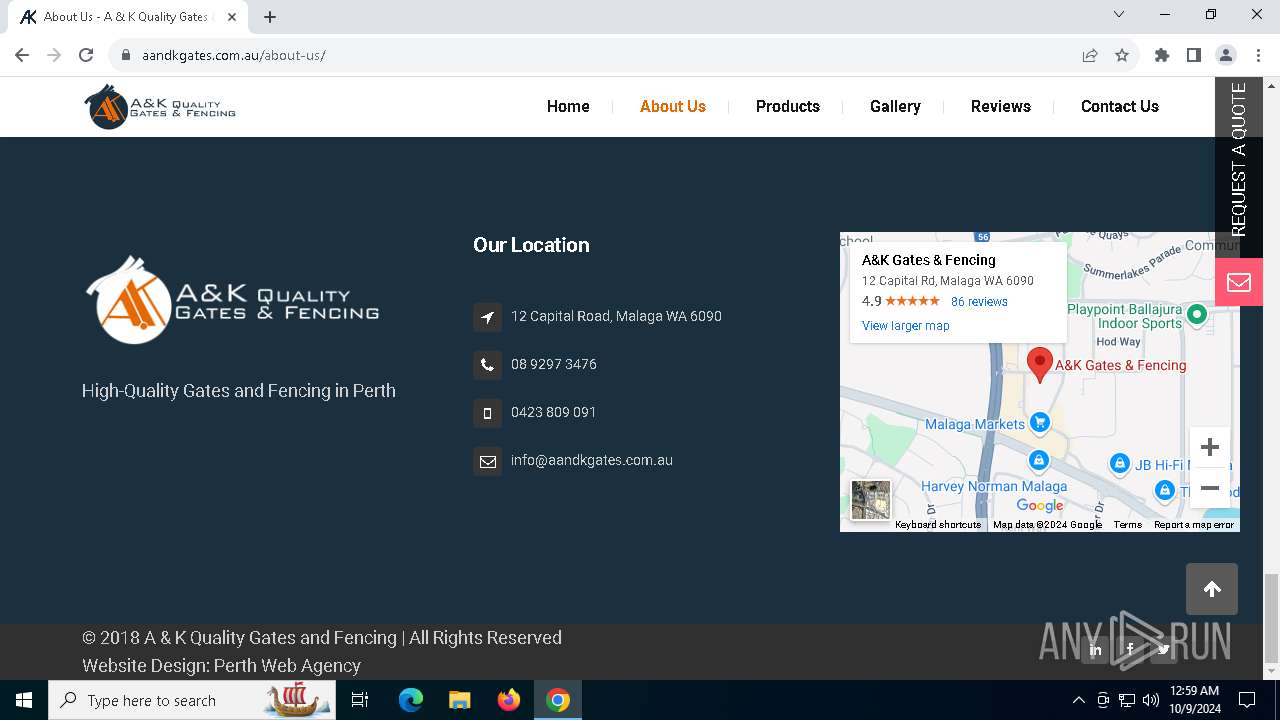This screenshot has height=720, width=1280.
Task: Go back to the previous page
Action: click(22, 55)
